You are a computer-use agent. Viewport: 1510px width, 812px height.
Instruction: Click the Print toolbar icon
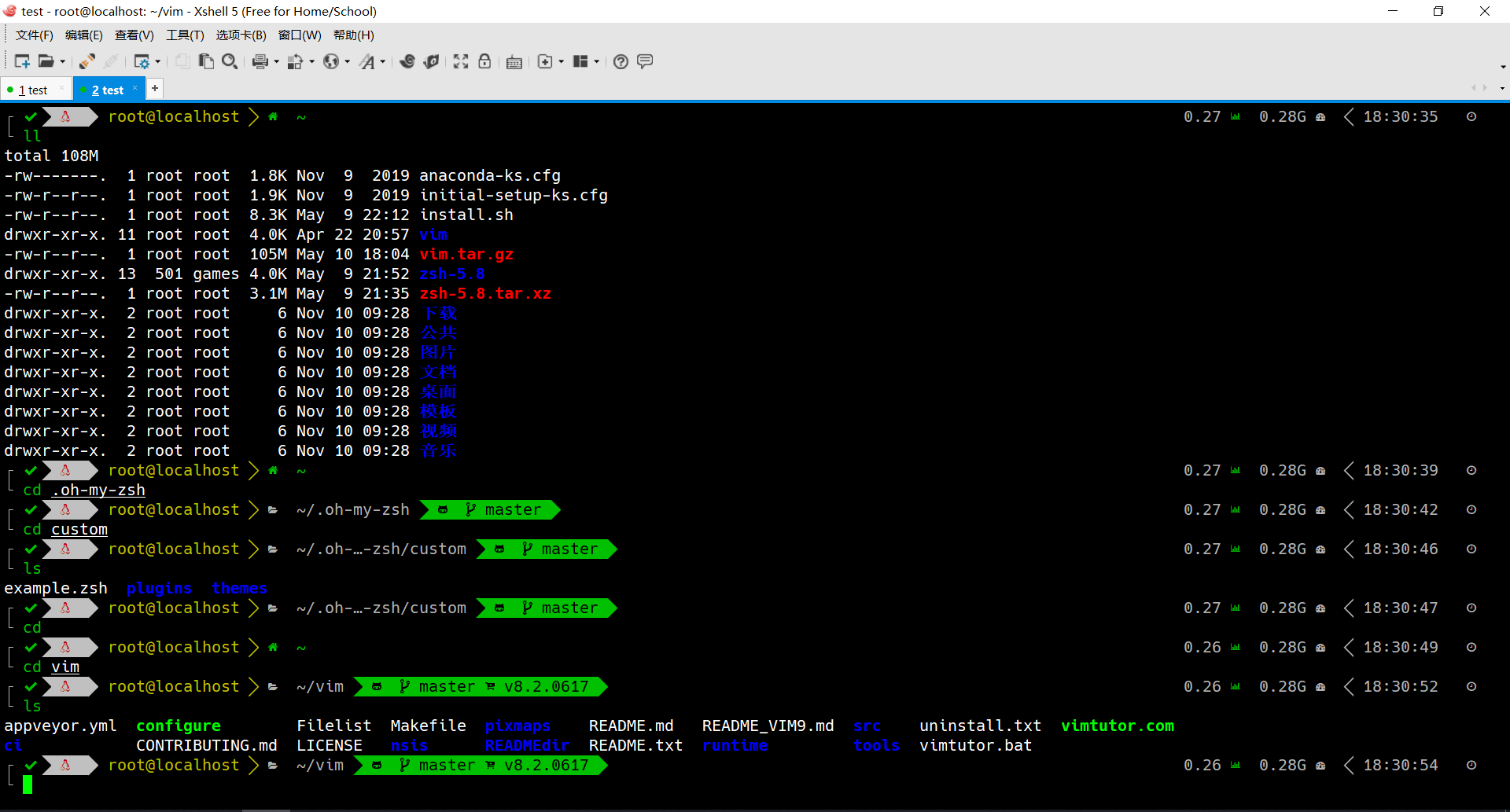pyautogui.click(x=260, y=61)
